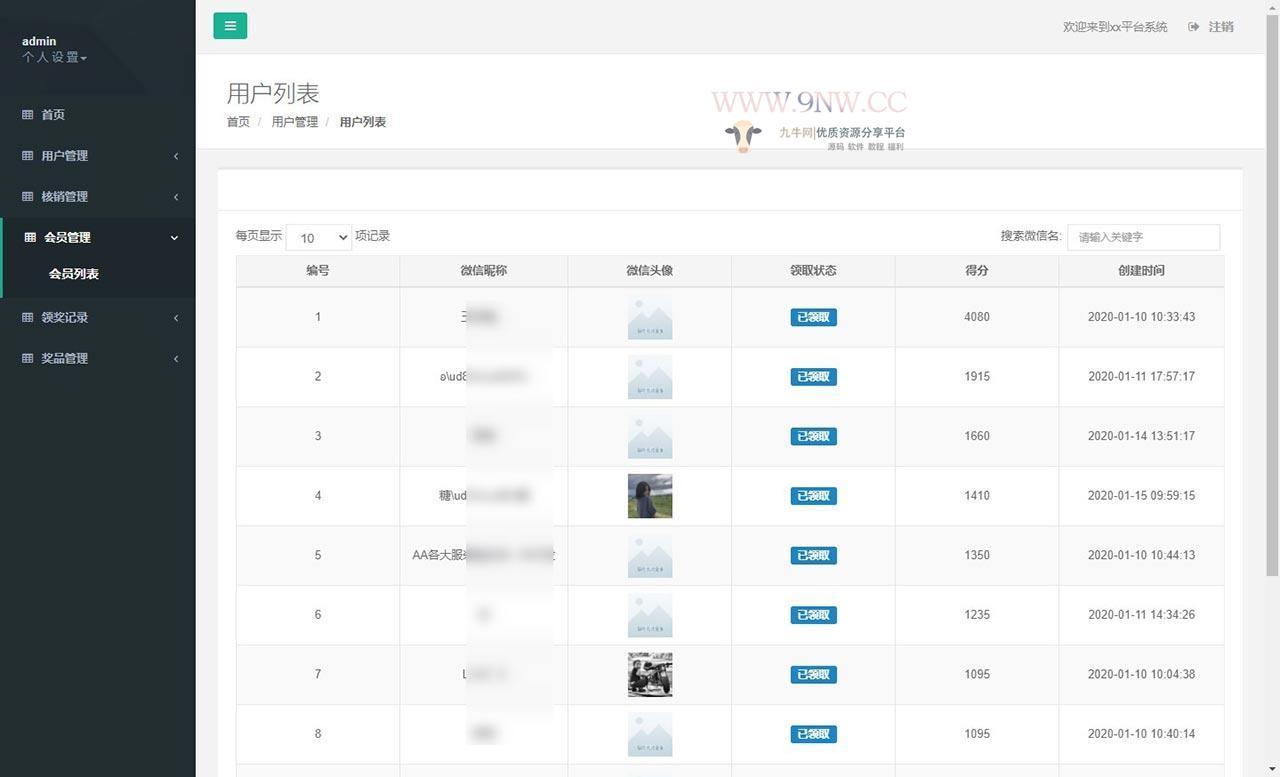Sort by the 得分 column header
This screenshot has height=777, width=1280.
[977, 271]
